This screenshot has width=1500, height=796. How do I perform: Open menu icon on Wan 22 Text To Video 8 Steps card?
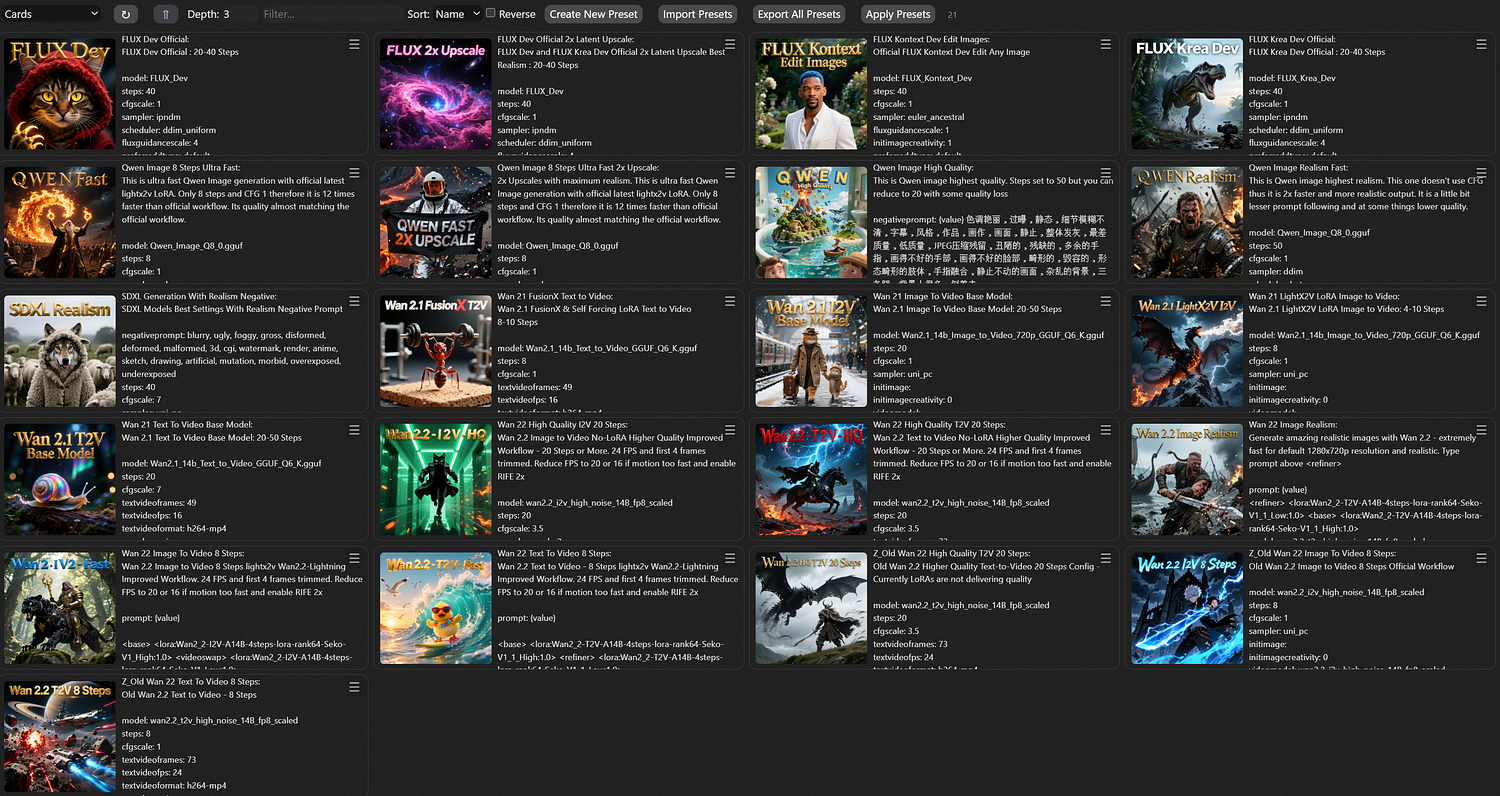coord(730,557)
